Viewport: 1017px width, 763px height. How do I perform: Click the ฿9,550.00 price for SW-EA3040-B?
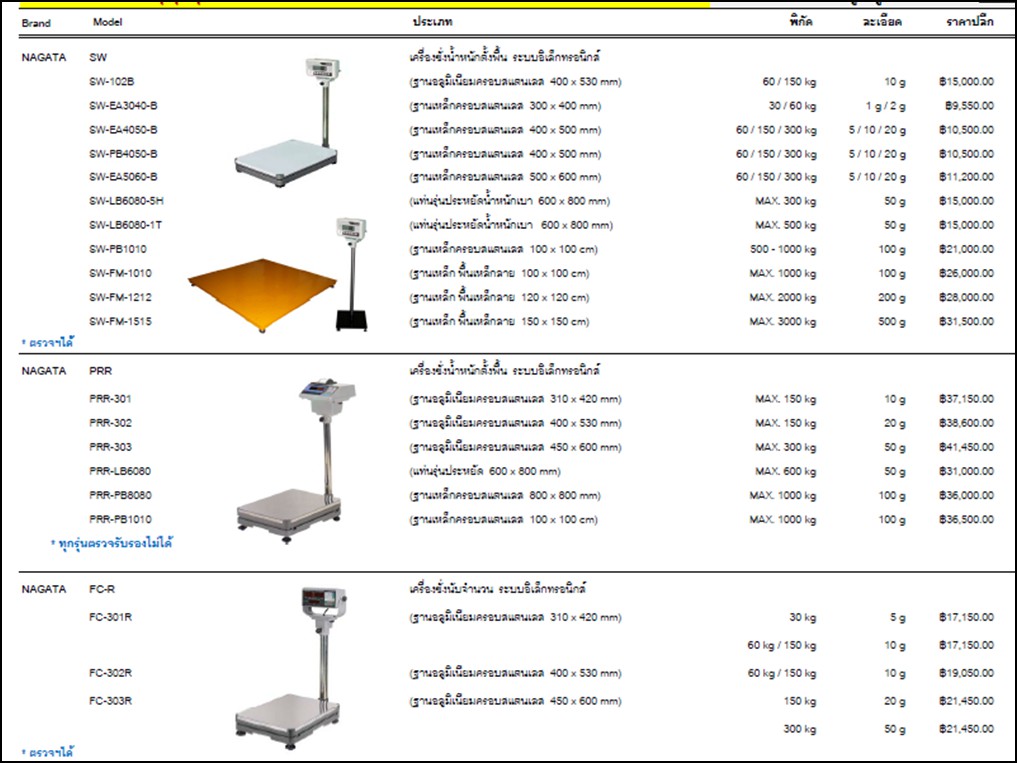(969, 106)
